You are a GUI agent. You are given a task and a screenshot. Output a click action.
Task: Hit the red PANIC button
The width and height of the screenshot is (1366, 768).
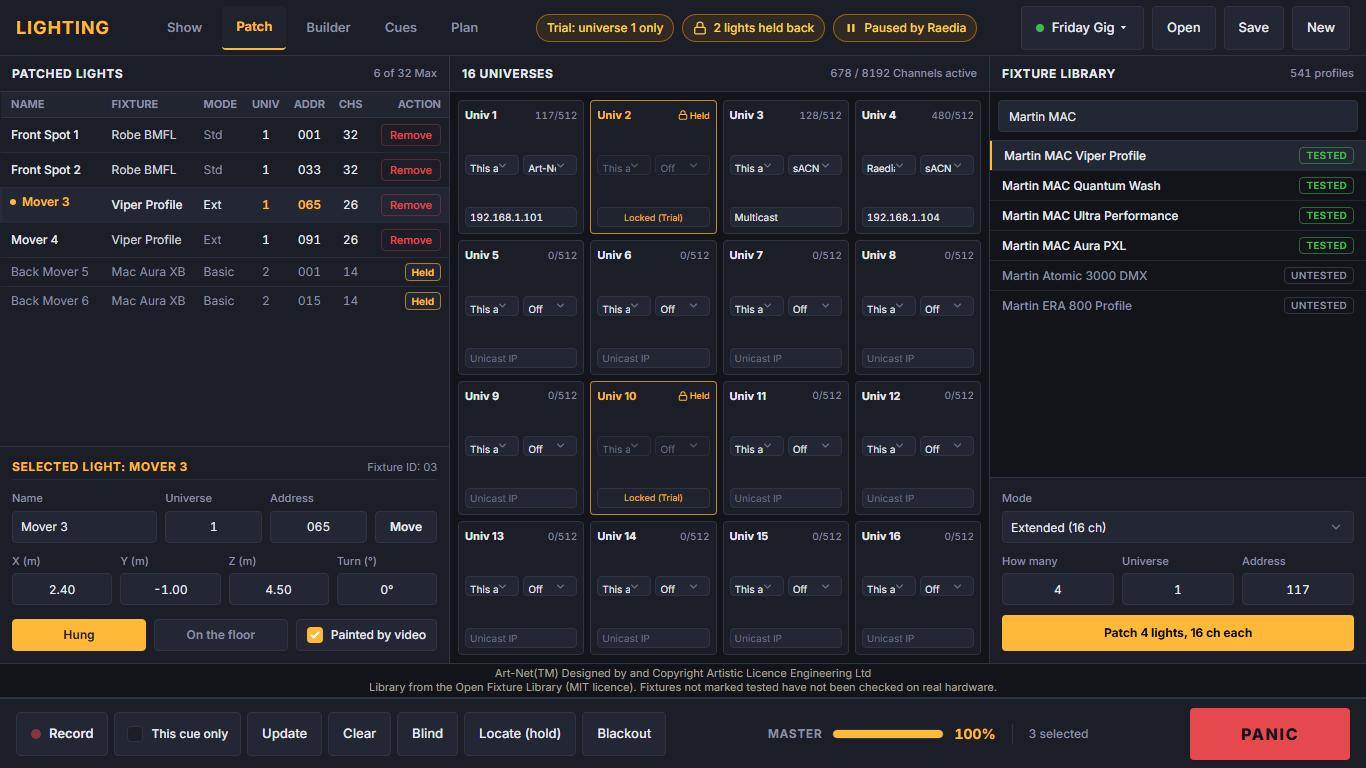pyautogui.click(x=1270, y=734)
